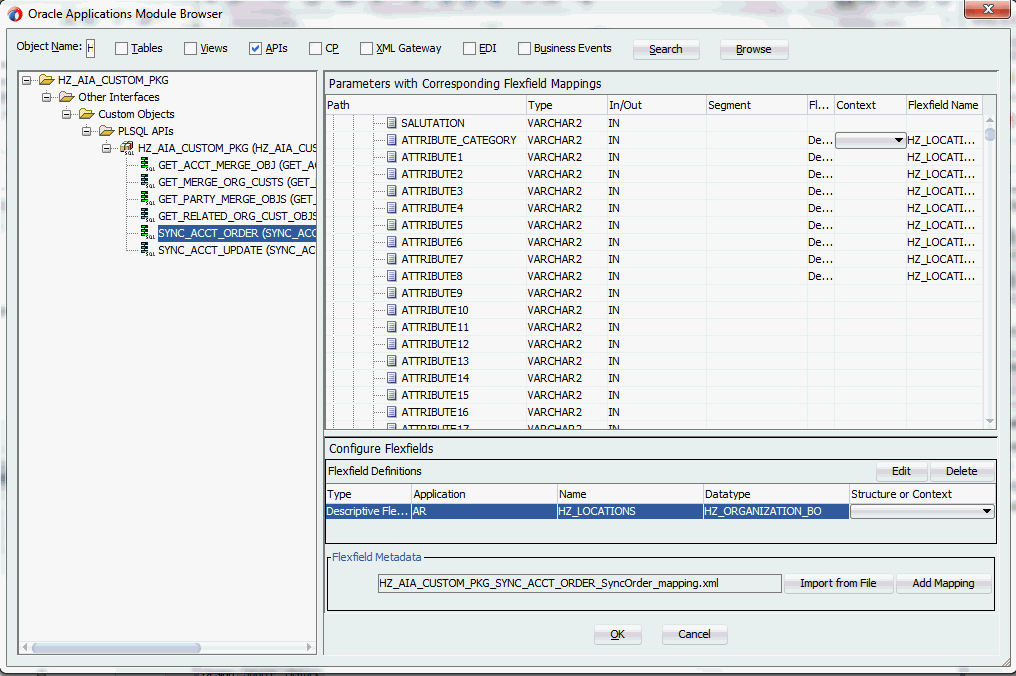The height and width of the screenshot is (676, 1016).
Task: Click the Custom Objects folder icon
Action: tap(86, 114)
